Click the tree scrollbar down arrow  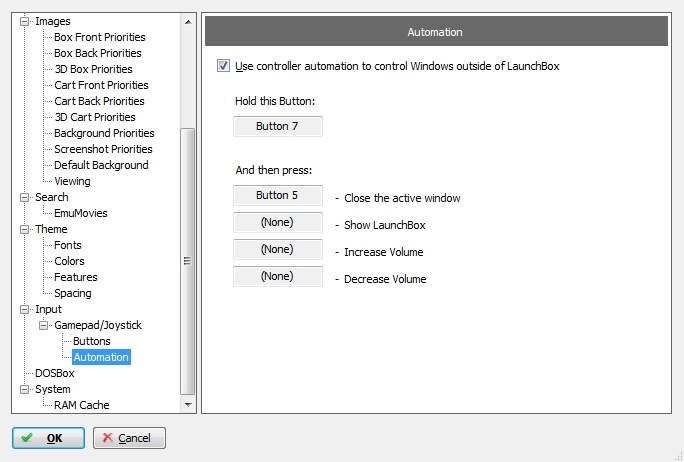point(188,404)
